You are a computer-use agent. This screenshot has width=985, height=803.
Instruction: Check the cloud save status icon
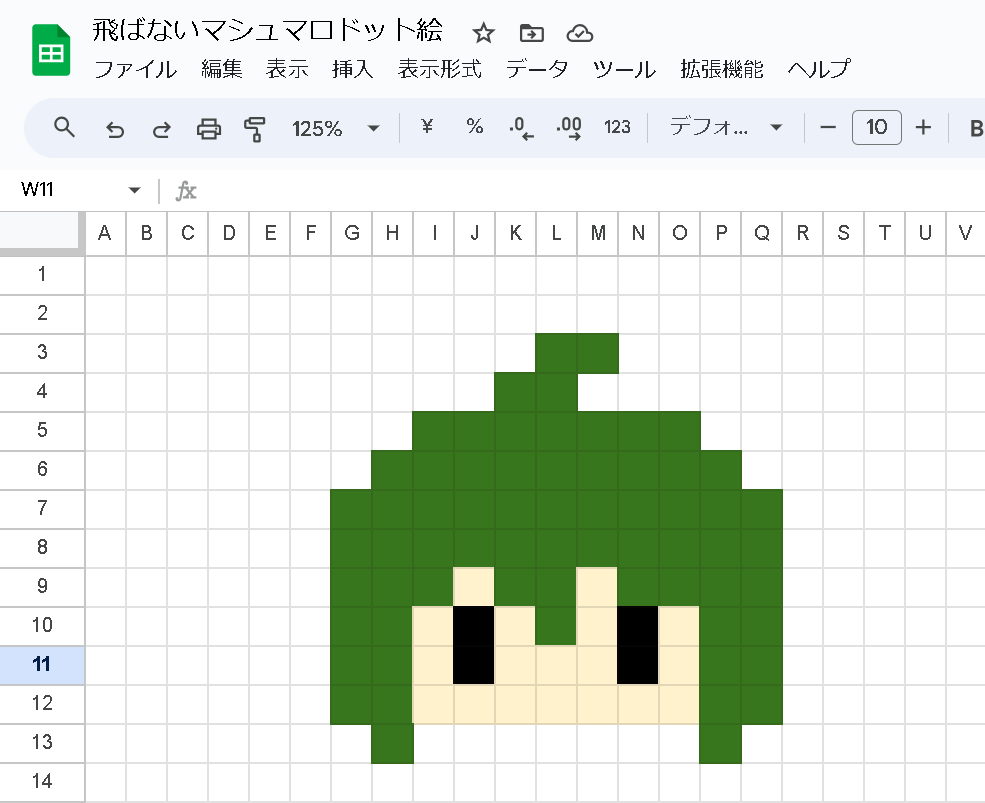tap(579, 33)
